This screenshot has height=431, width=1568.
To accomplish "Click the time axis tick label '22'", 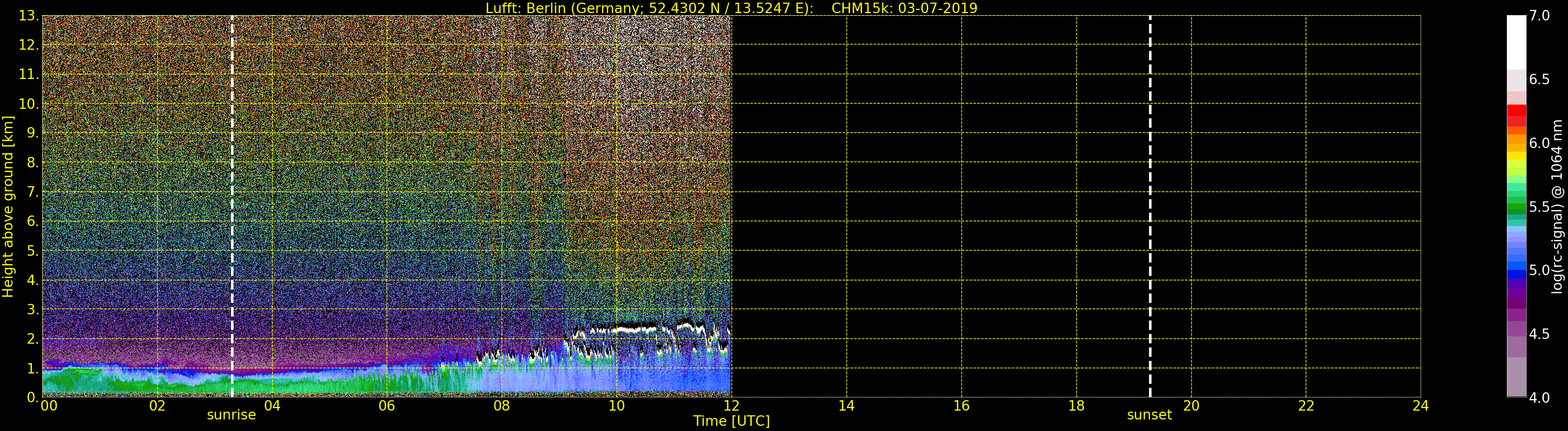I will (1306, 406).
